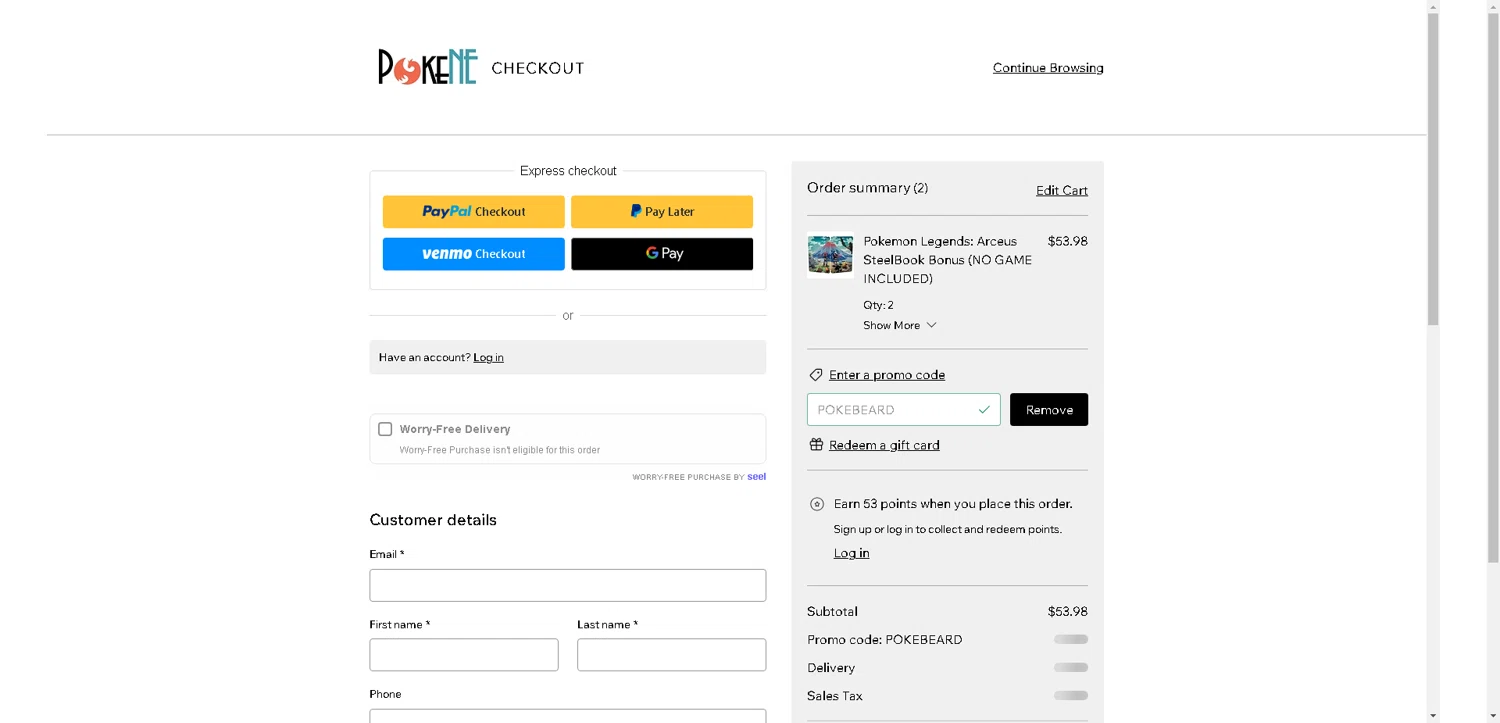Screen dimensions: 1500x723
Task: Pay with PayPal Checkout button
Action: point(474,212)
